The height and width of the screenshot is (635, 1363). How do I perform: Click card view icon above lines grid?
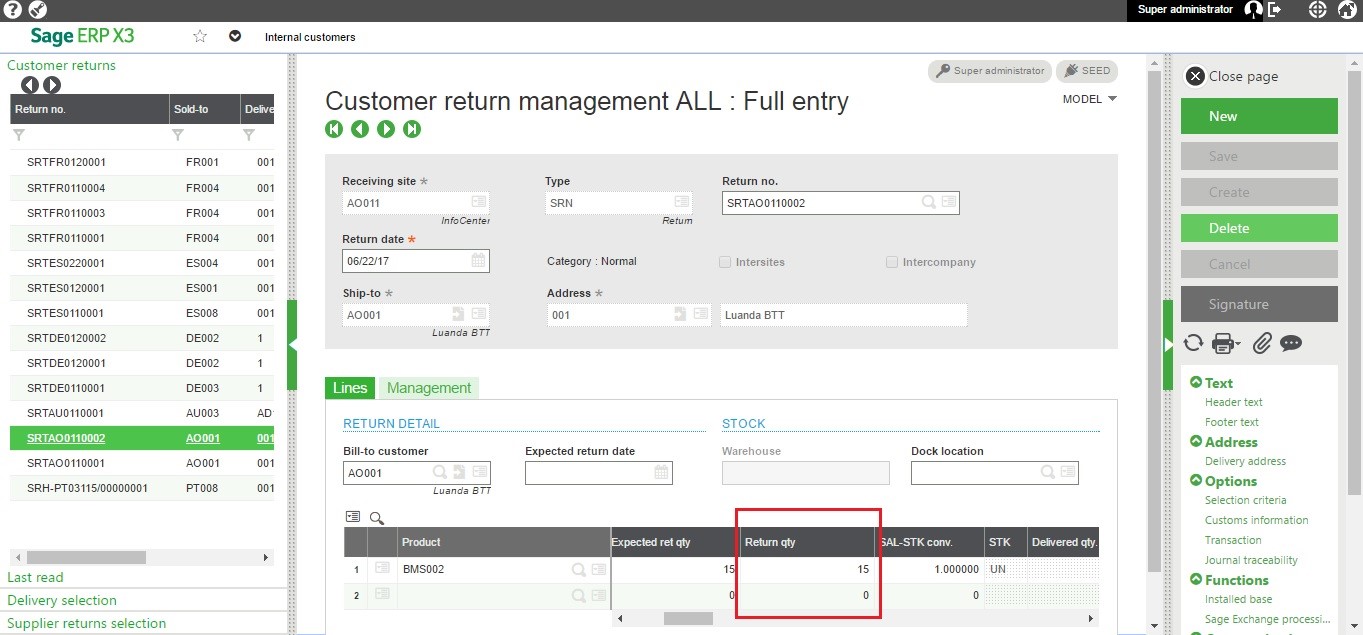(x=353, y=517)
